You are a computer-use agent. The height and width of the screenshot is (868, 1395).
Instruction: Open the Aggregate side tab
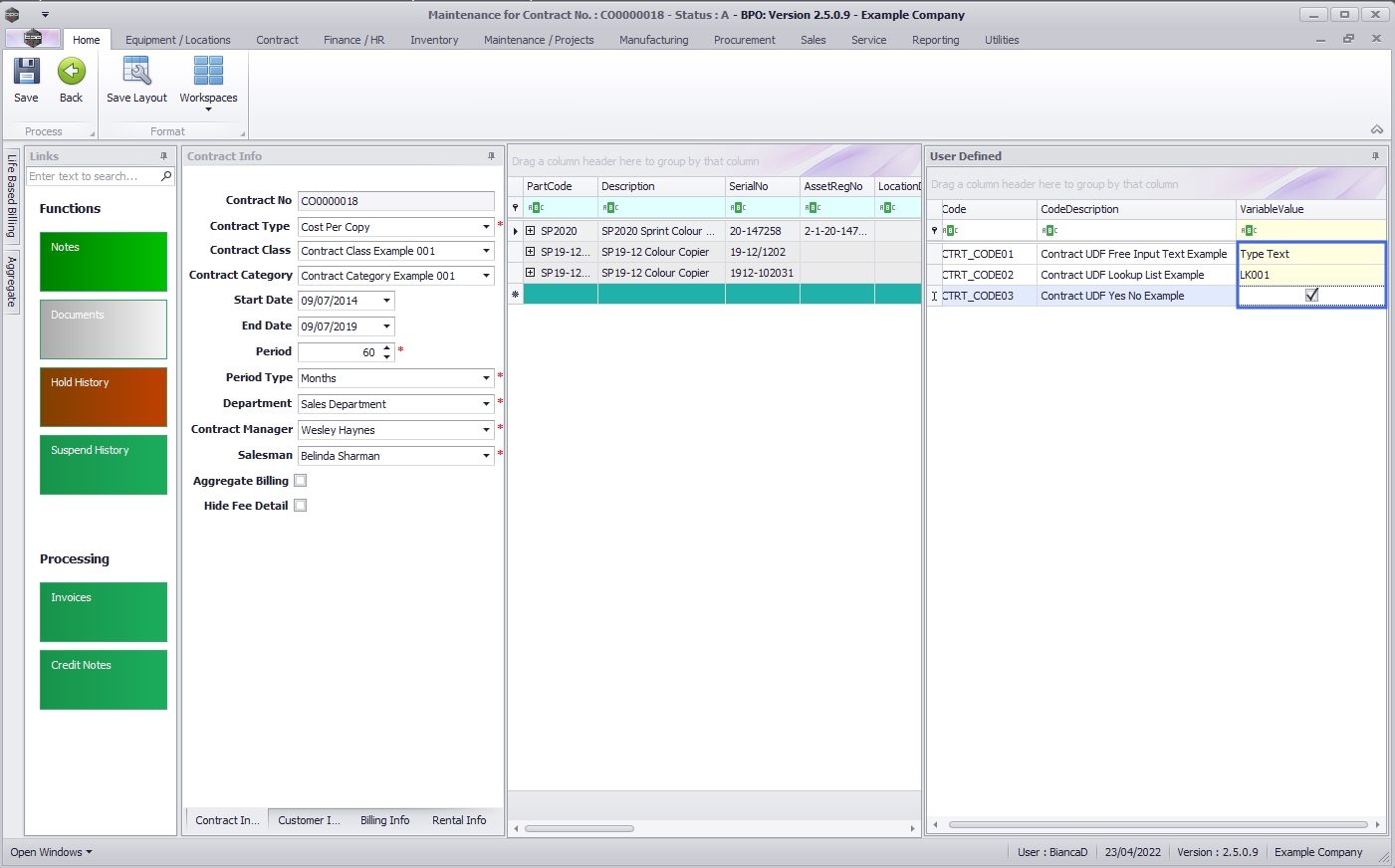tap(12, 282)
